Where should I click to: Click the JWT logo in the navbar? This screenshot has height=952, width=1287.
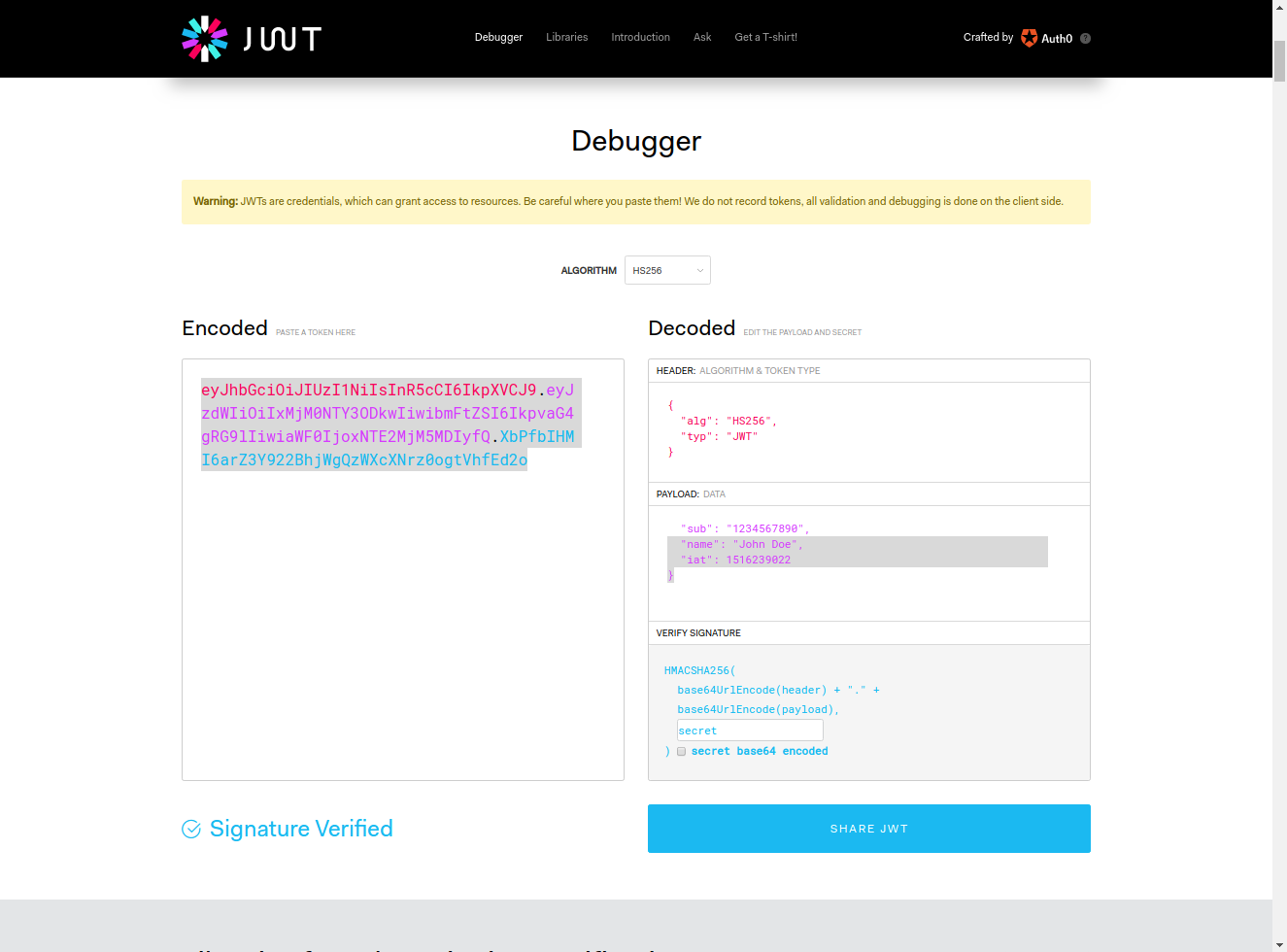250,39
